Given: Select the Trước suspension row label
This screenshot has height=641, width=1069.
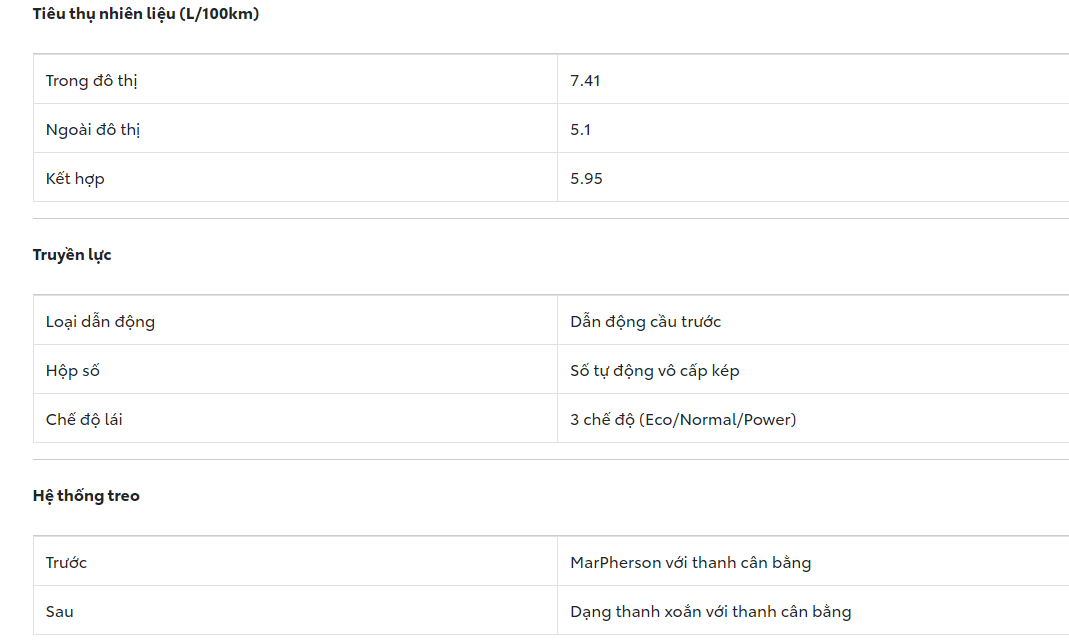Looking at the screenshot, I should 66,562.
